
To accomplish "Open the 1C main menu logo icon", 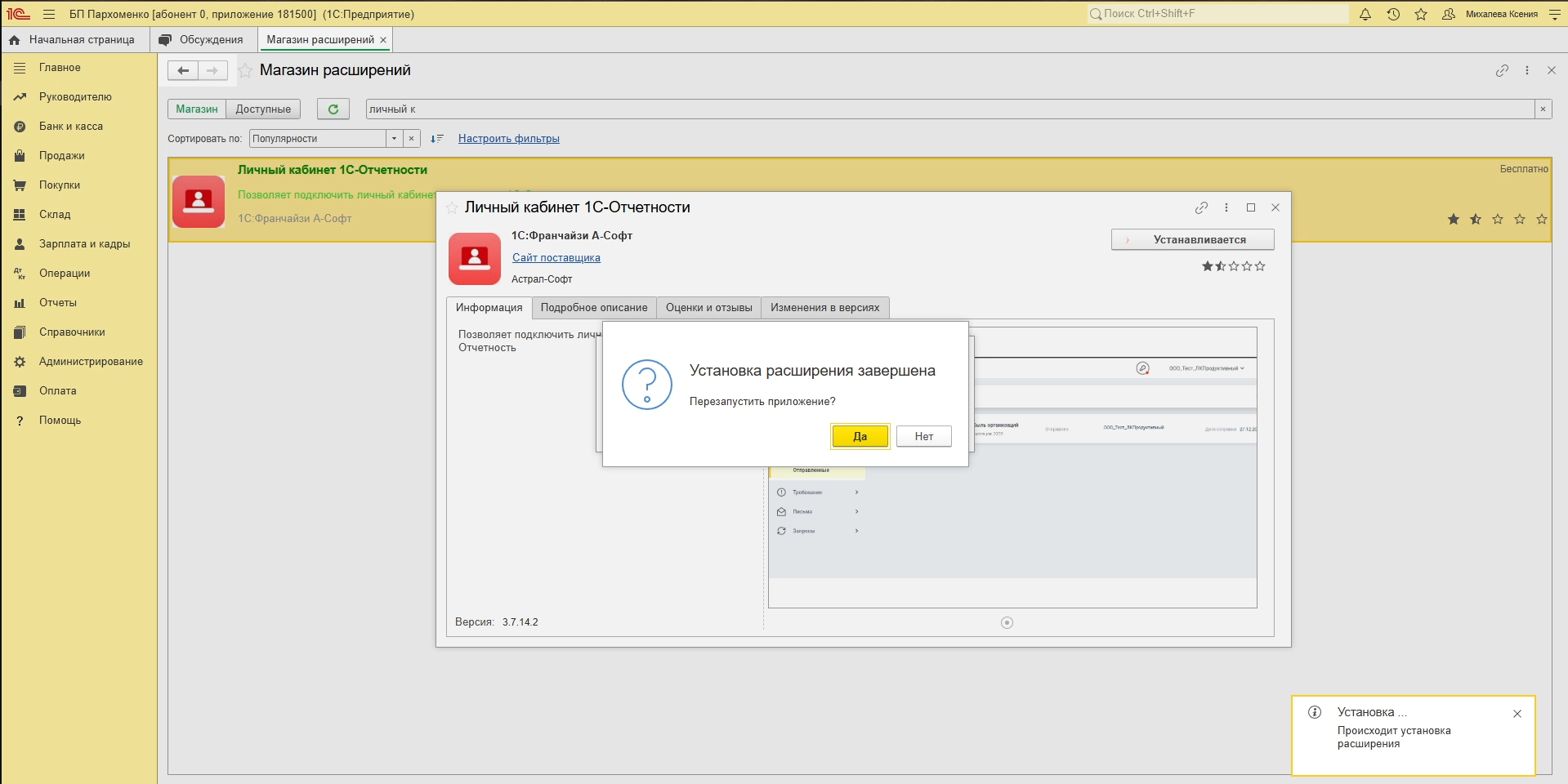I will tap(18, 13).
